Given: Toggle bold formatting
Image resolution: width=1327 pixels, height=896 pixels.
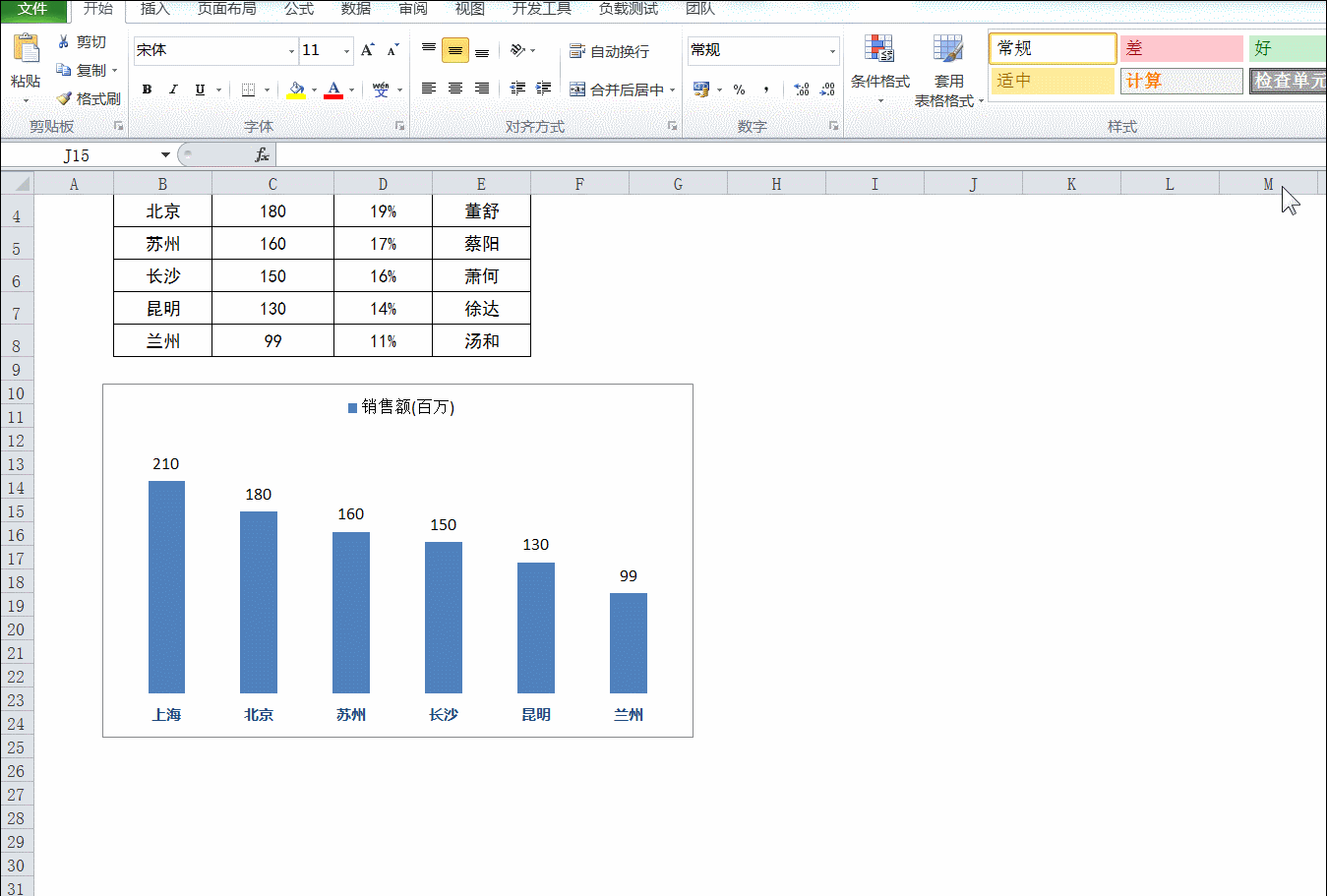Looking at the screenshot, I should coord(147,90).
